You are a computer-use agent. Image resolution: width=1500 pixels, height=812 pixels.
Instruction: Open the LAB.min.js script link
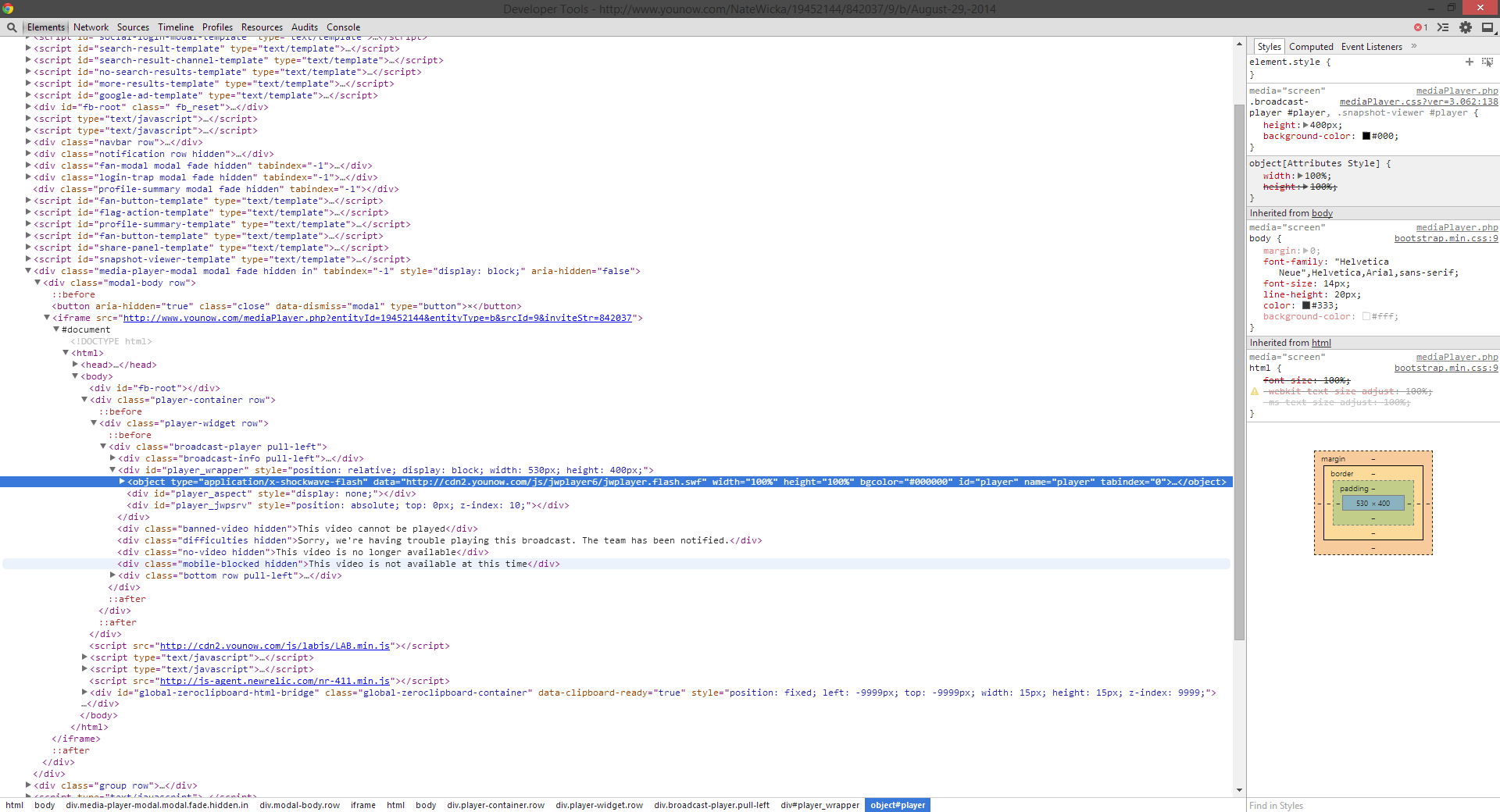pos(275,646)
